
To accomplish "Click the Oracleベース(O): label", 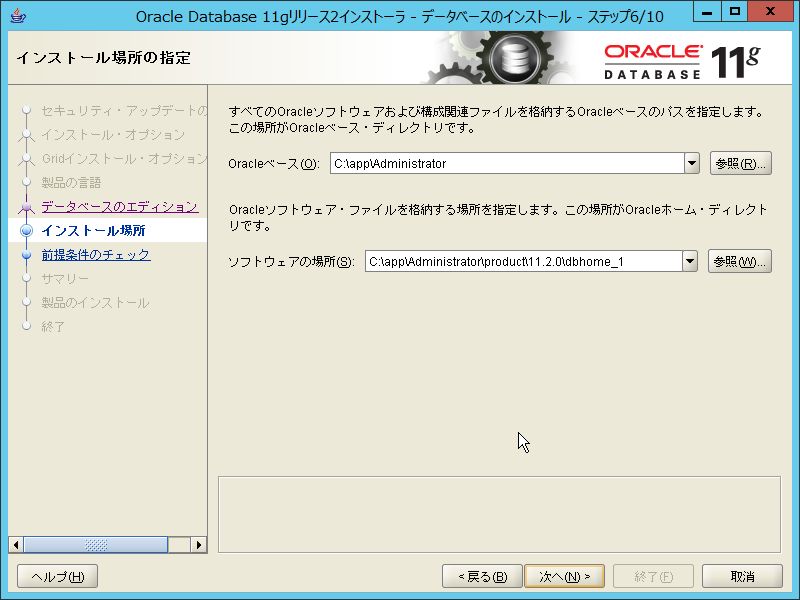I will pyautogui.click(x=274, y=164).
